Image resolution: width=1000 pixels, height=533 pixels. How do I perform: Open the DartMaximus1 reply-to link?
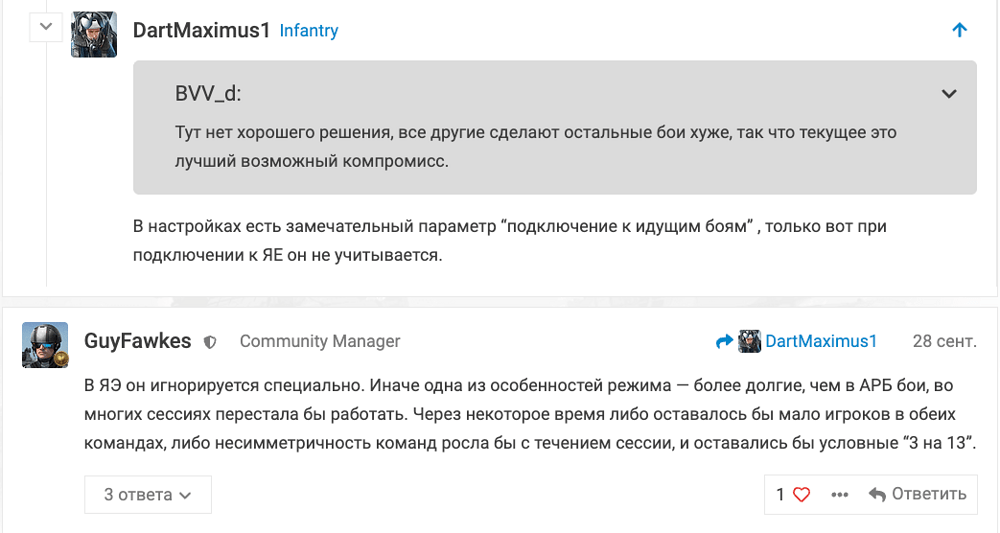[821, 341]
